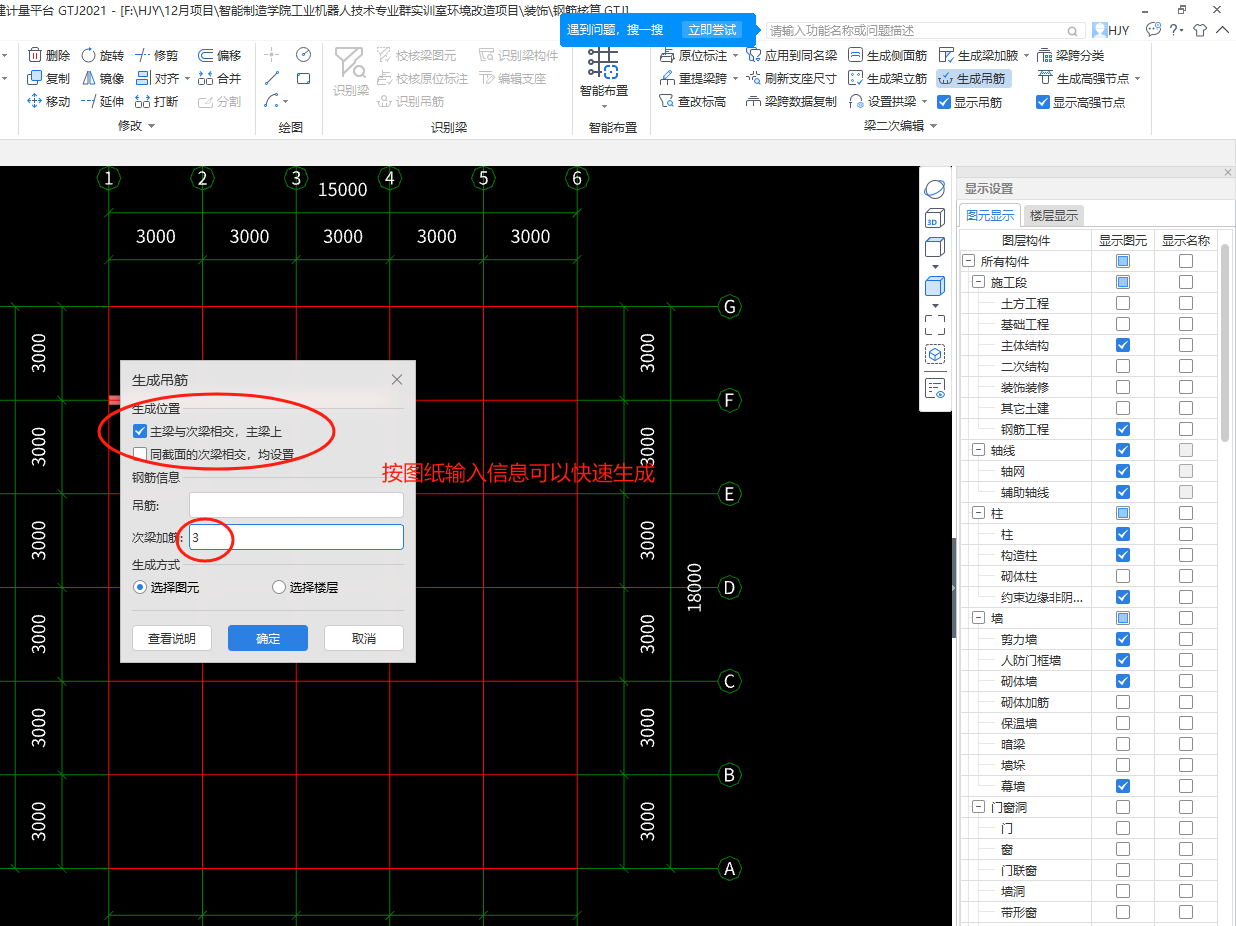Open the skin shirt icon
Screen dimensions: 1236x926
point(1200,30)
